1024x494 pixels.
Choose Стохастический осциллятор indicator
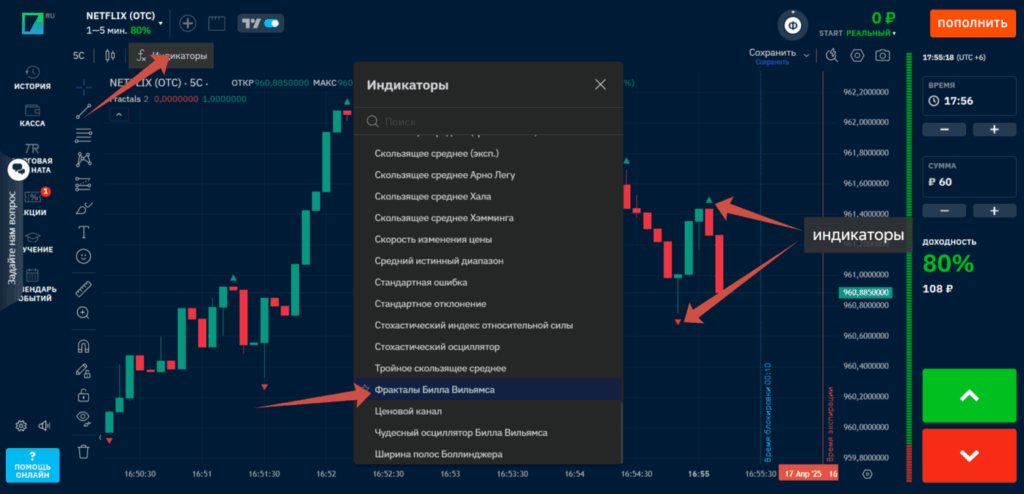tap(436, 347)
